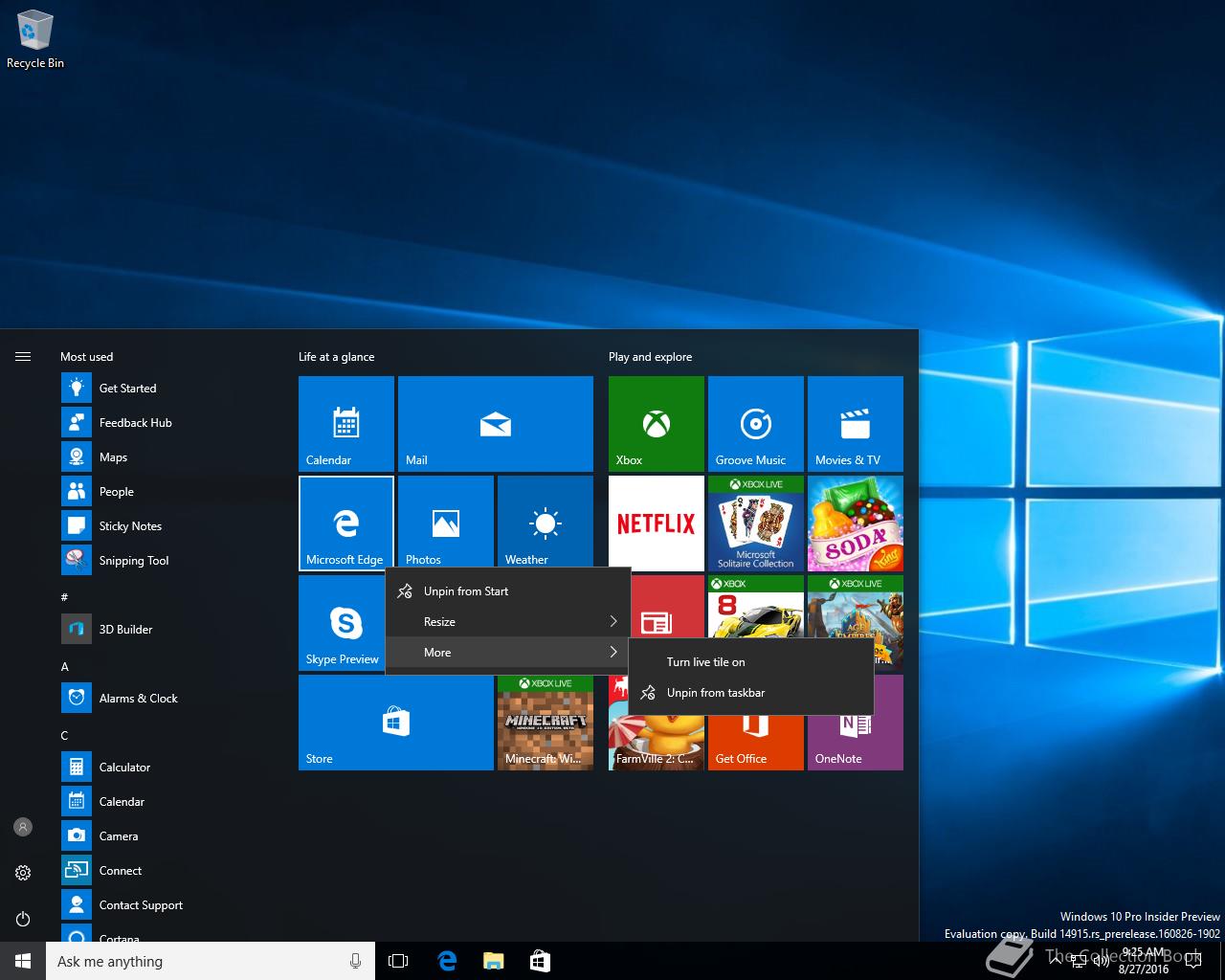Select Unpin from Start
1225x980 pixels.
[x=507, y=591]
